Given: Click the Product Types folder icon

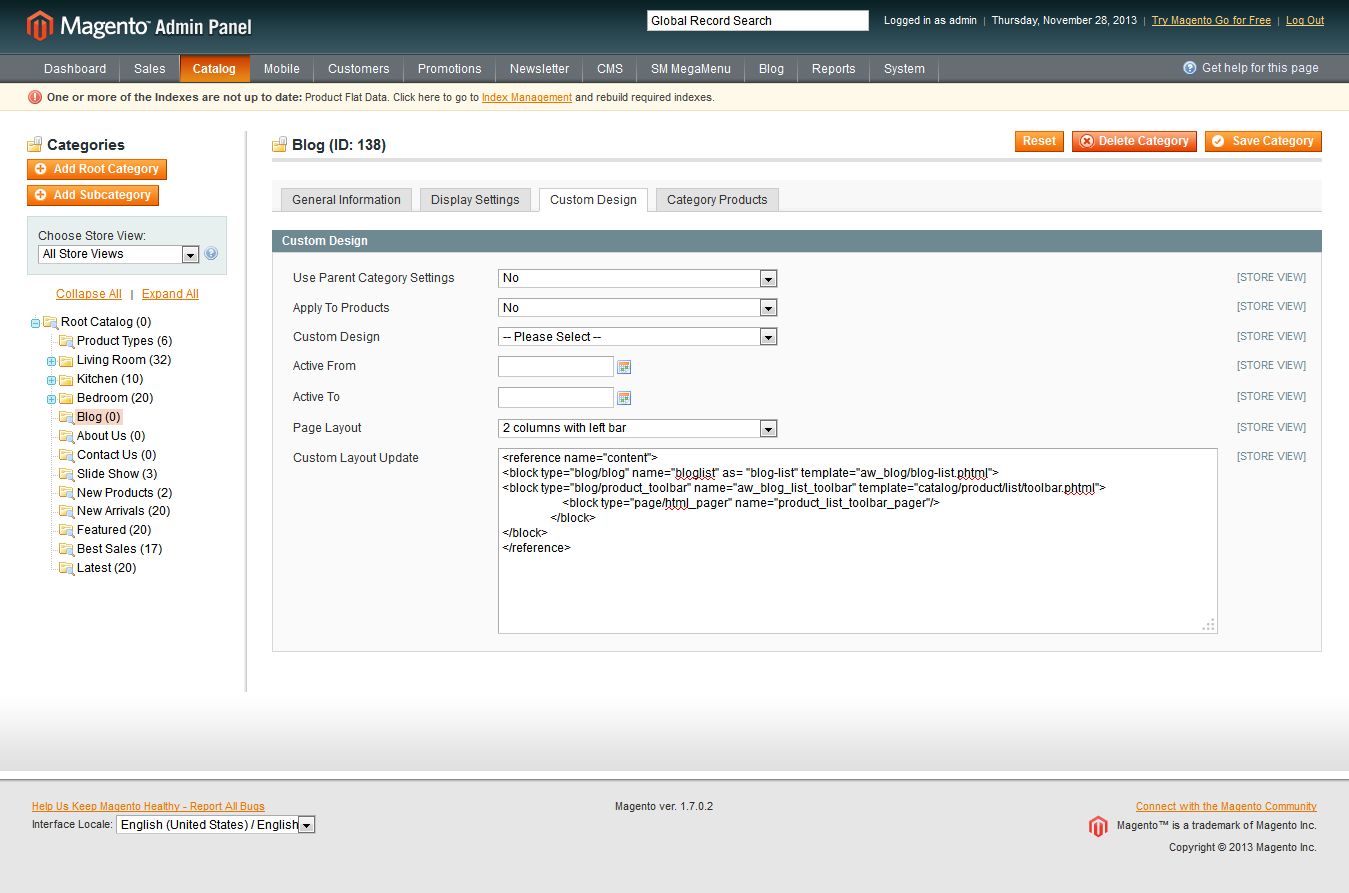Looking at the screenshot, I should (66, 341).
